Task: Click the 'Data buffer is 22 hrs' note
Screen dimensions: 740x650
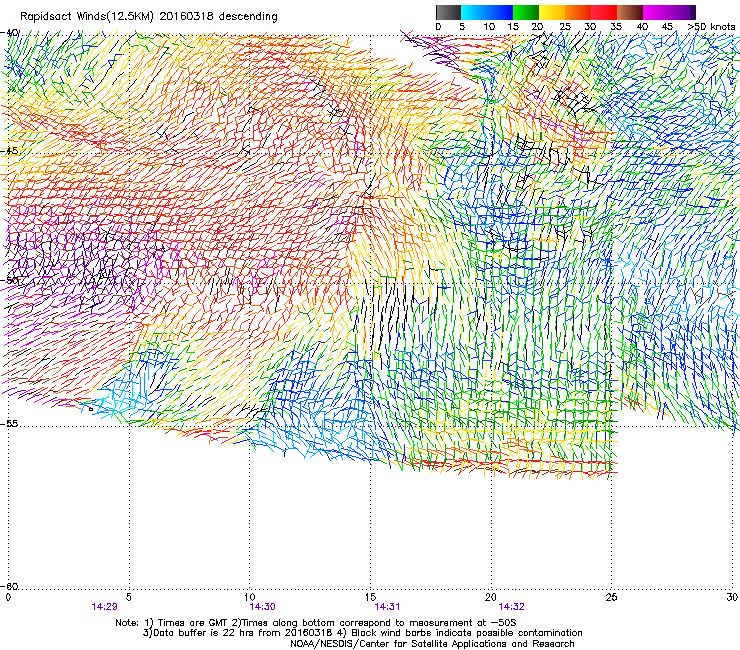Action: point(362,633)
